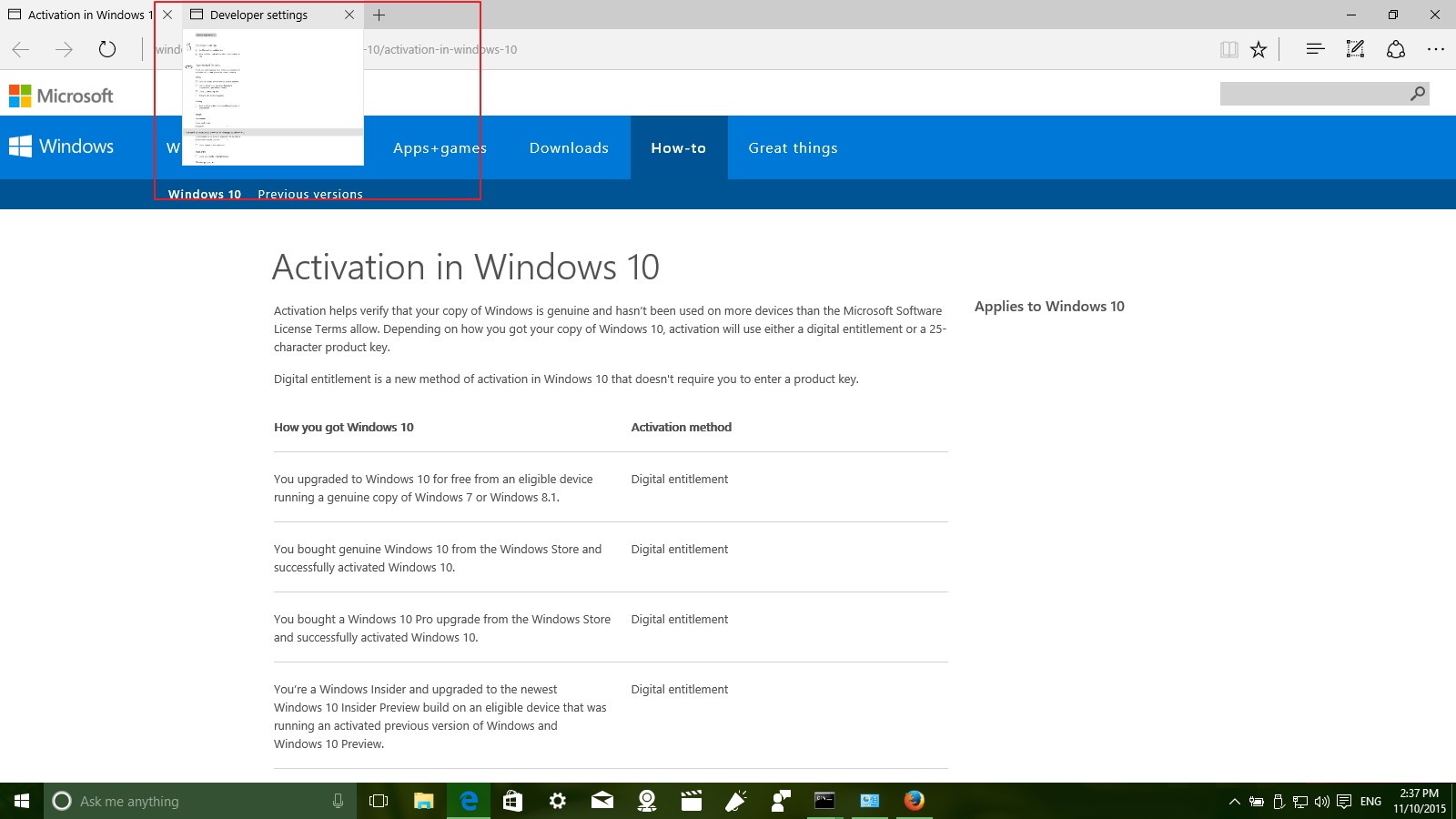1456x819 pixels.
Task: Open Firefox from the taskbar
Action: coord(914,801)
